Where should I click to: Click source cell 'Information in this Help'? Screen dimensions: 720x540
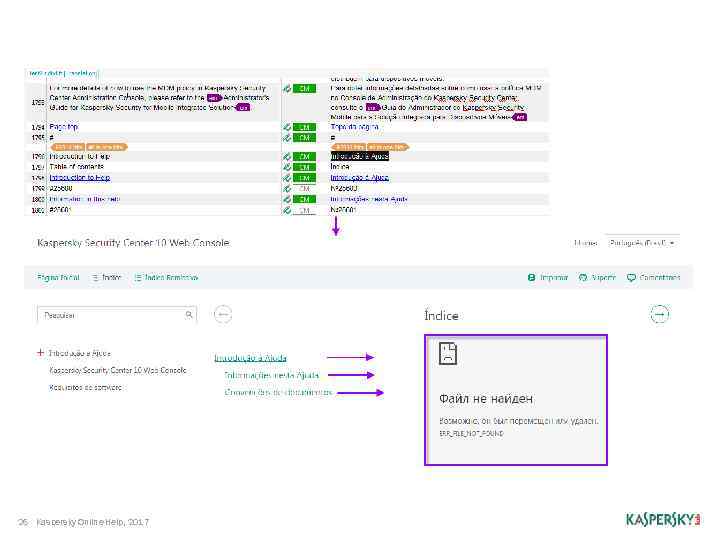click(x=85, y=199)
